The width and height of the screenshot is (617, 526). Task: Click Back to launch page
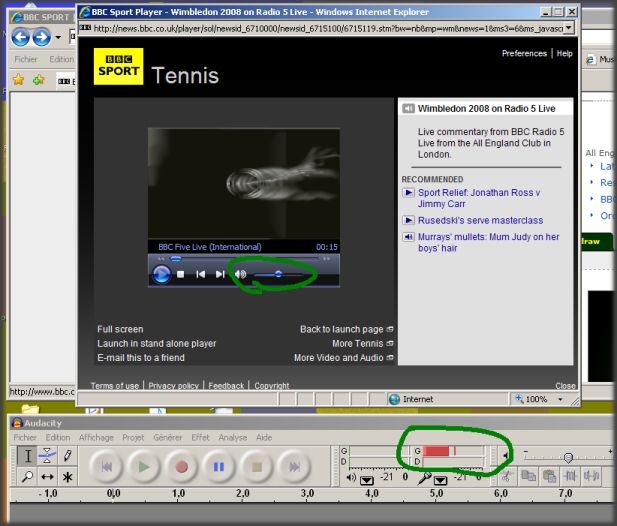pos(342,329)
